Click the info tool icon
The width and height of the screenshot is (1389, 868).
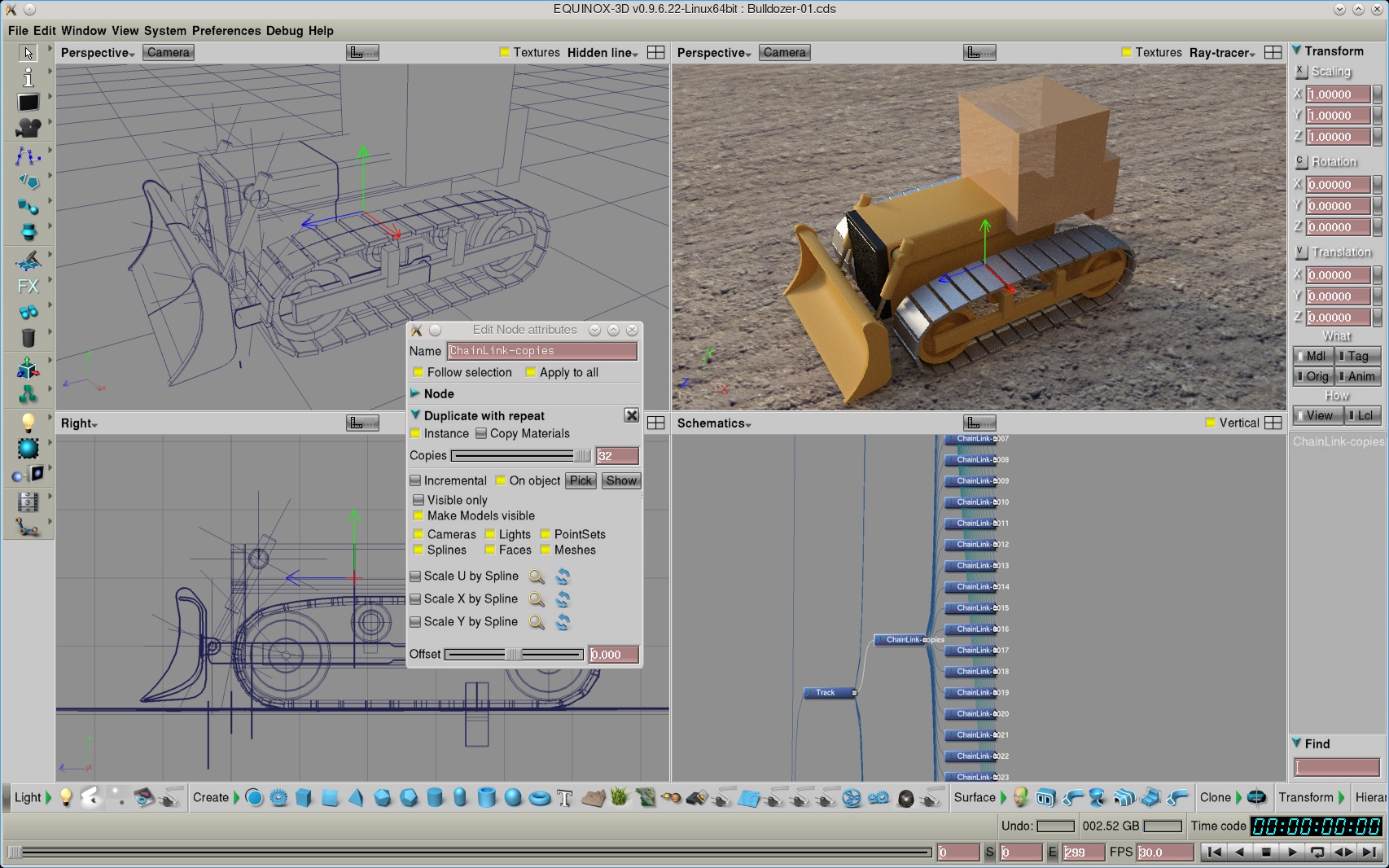[x=28, y=77]
